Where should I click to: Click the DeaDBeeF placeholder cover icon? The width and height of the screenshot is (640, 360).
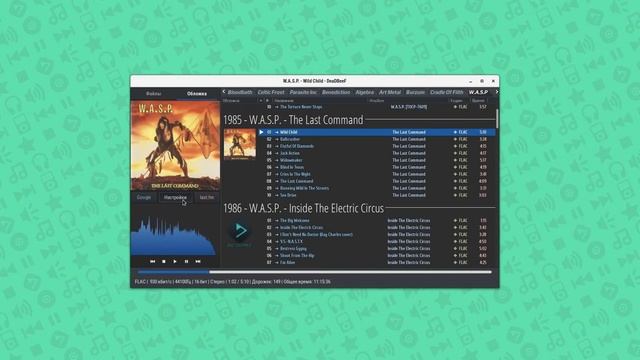coord(240,233)
